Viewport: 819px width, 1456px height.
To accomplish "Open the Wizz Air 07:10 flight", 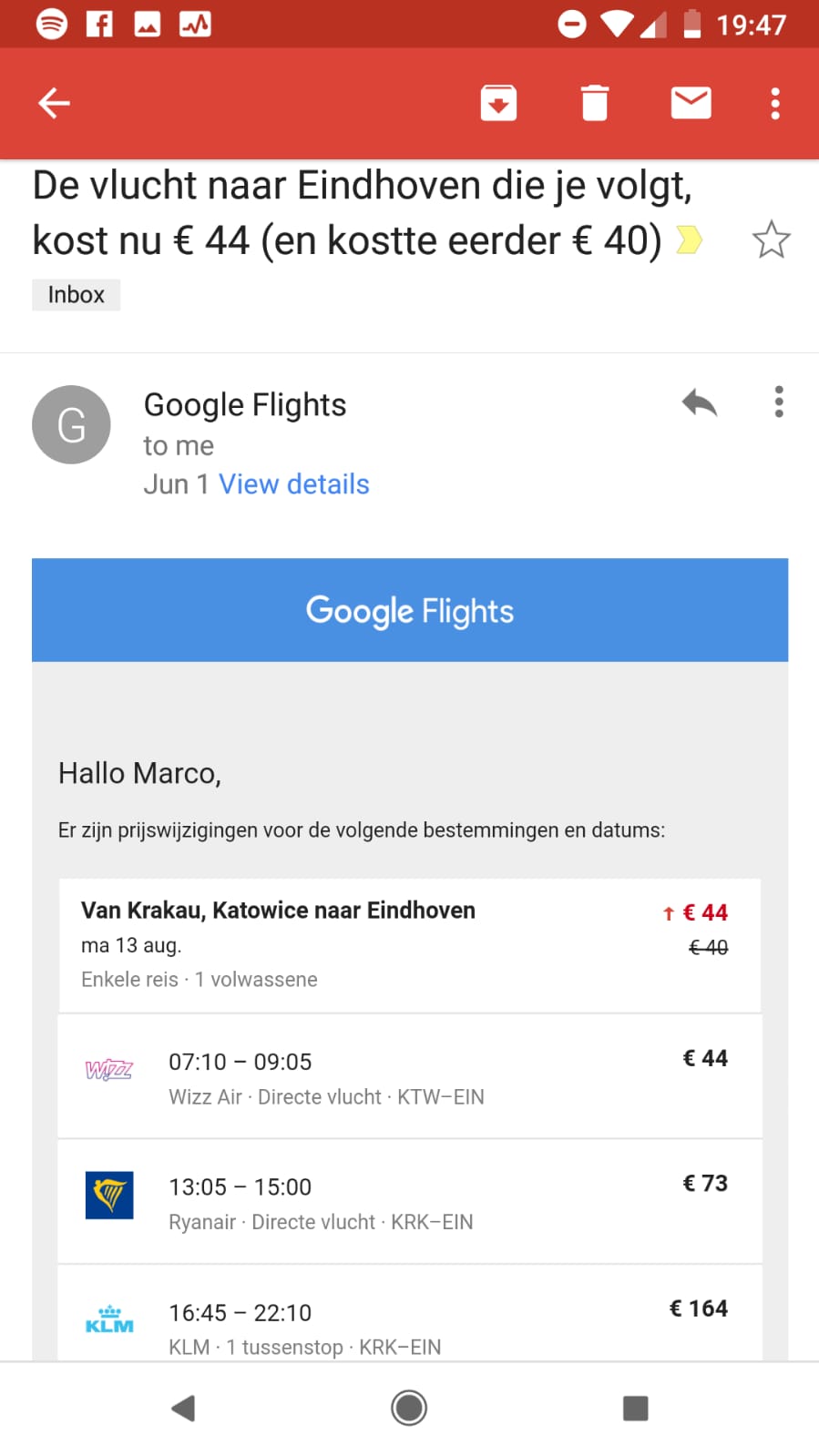I will click(410, 1077).
